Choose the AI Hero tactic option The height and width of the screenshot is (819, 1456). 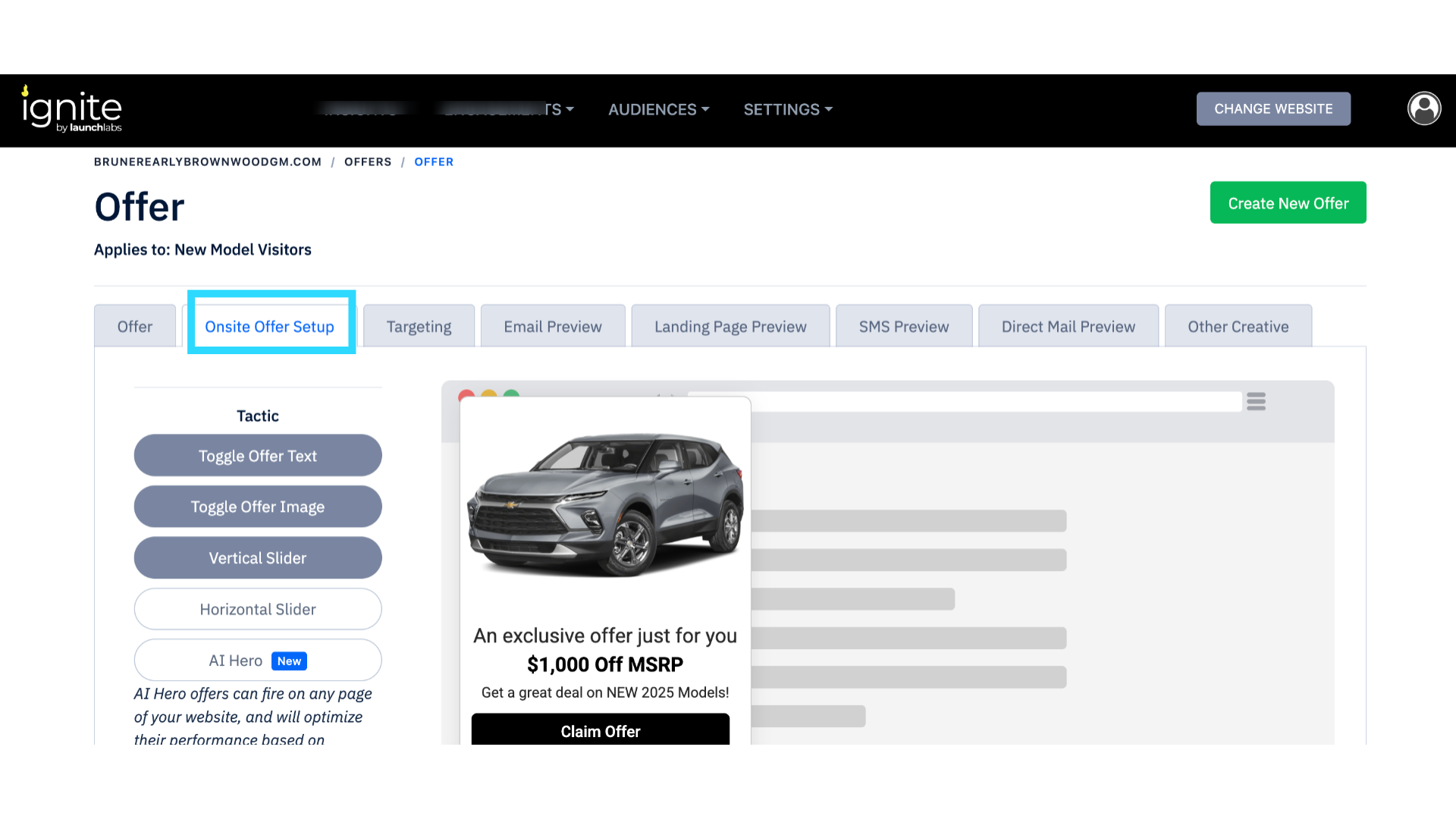click(235, 661)
